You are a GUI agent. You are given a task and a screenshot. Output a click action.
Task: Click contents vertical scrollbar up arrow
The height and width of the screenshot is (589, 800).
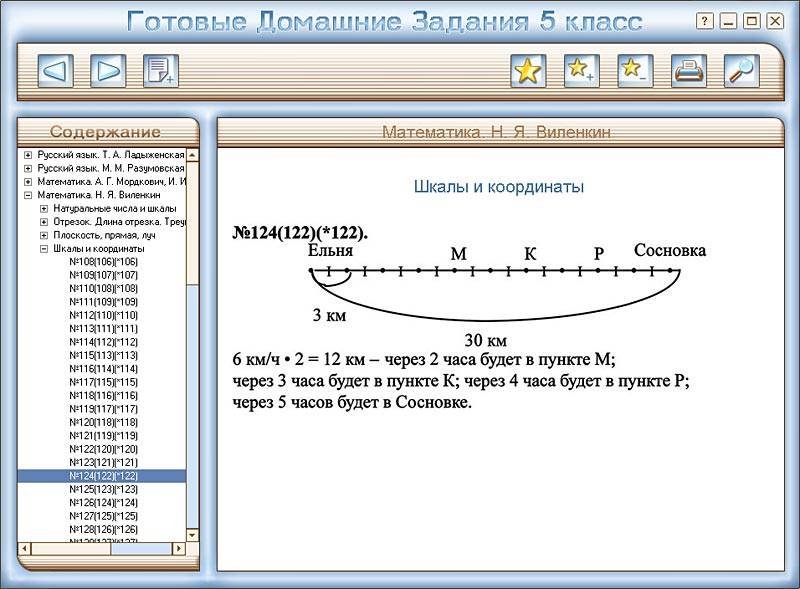point(192,155)
